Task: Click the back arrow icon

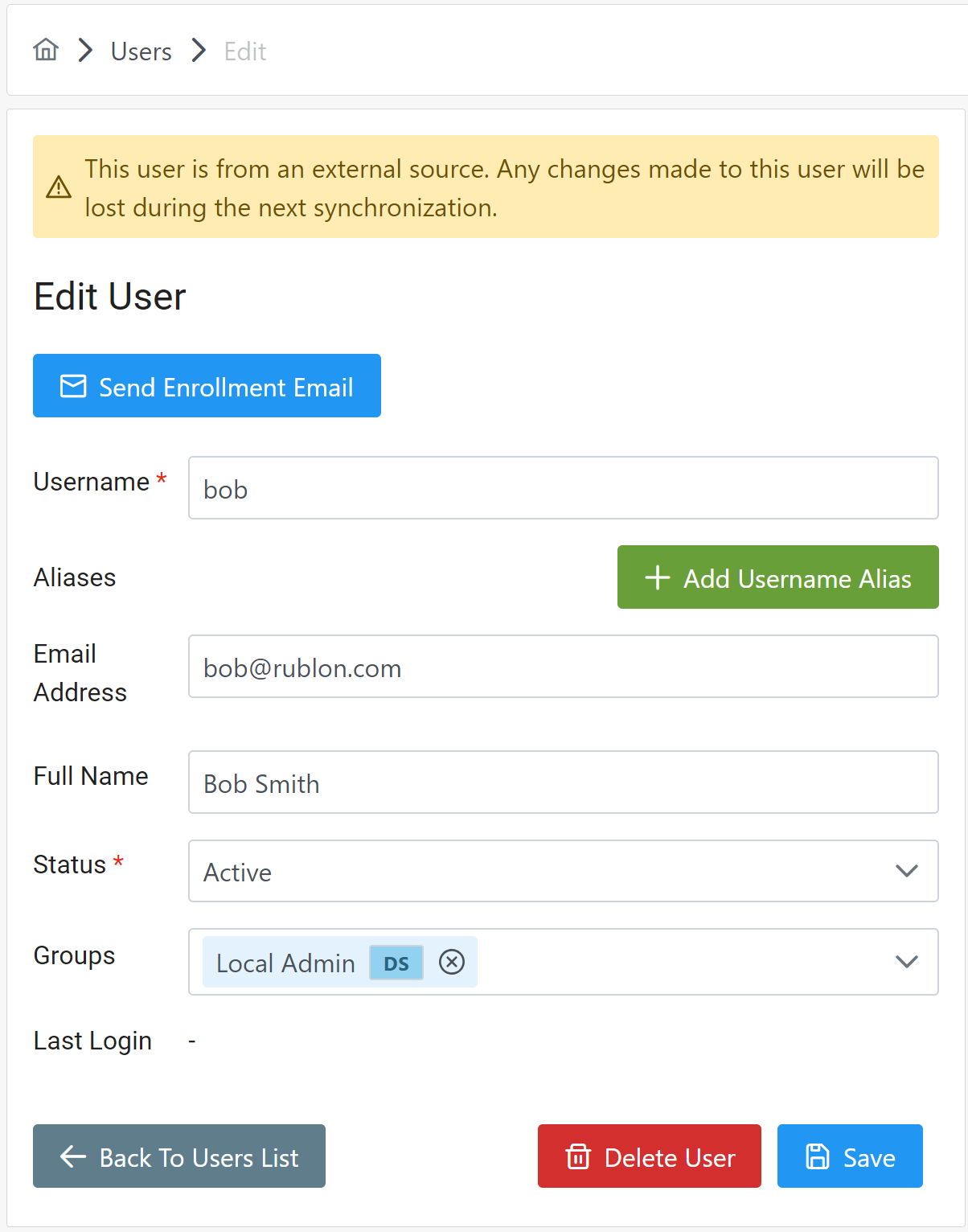Action: point(73,1156)
